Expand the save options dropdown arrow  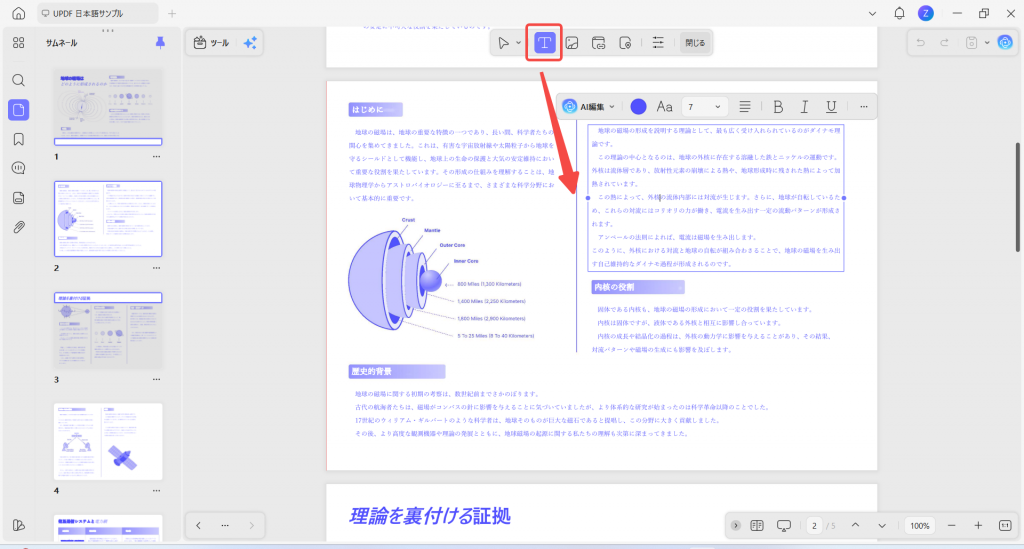pyautogui.click(x=987, y=43)
